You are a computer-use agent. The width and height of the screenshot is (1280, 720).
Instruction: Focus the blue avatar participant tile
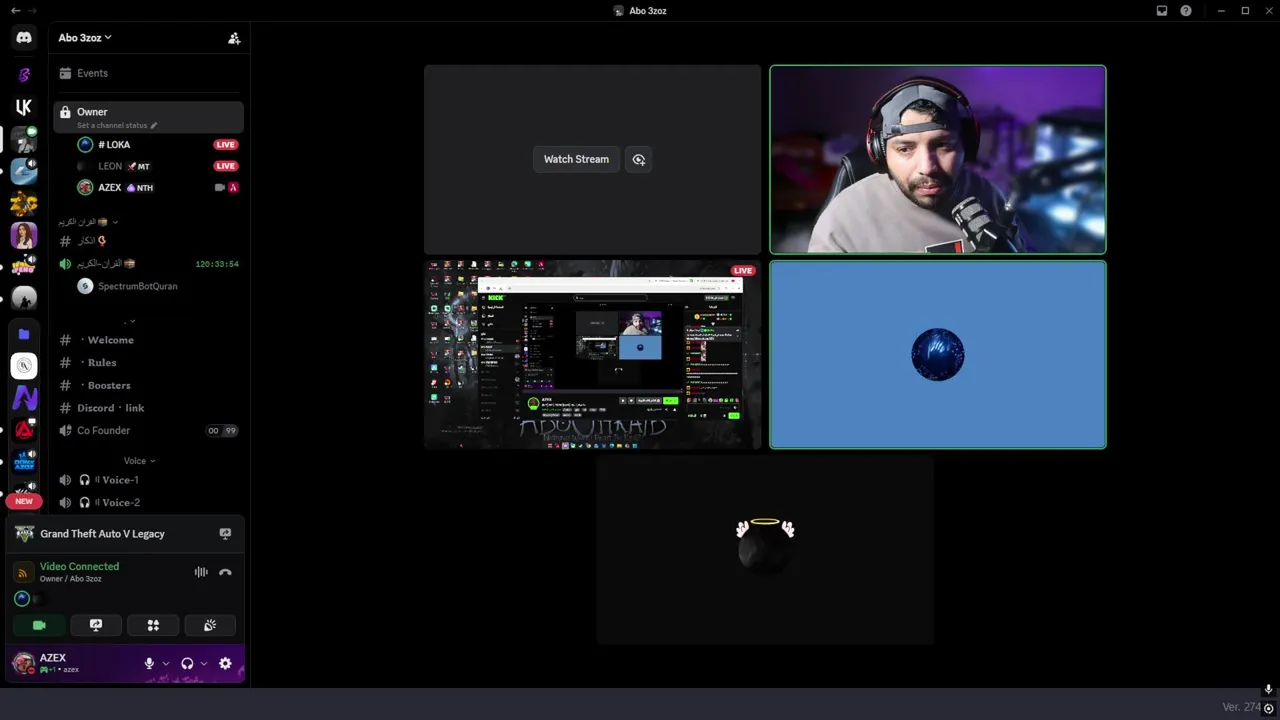[x=938, y=355]
